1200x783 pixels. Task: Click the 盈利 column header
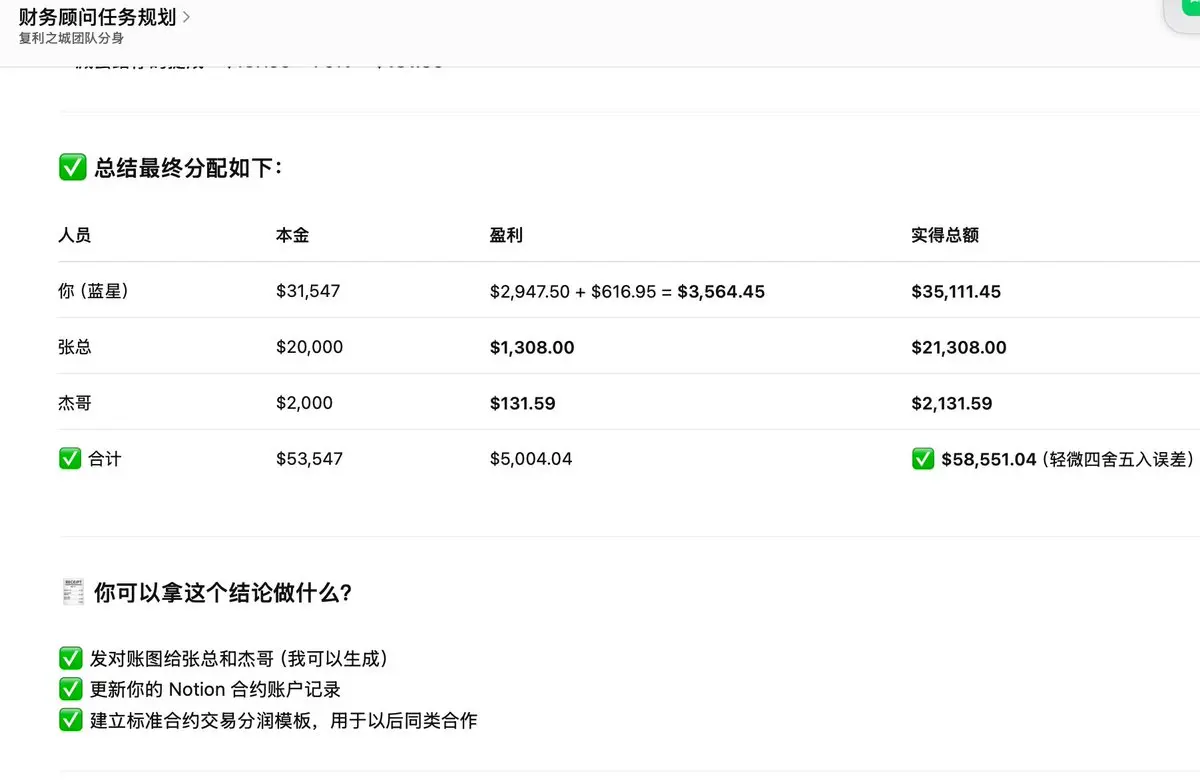pyautogui.click(x=507, y=236)
